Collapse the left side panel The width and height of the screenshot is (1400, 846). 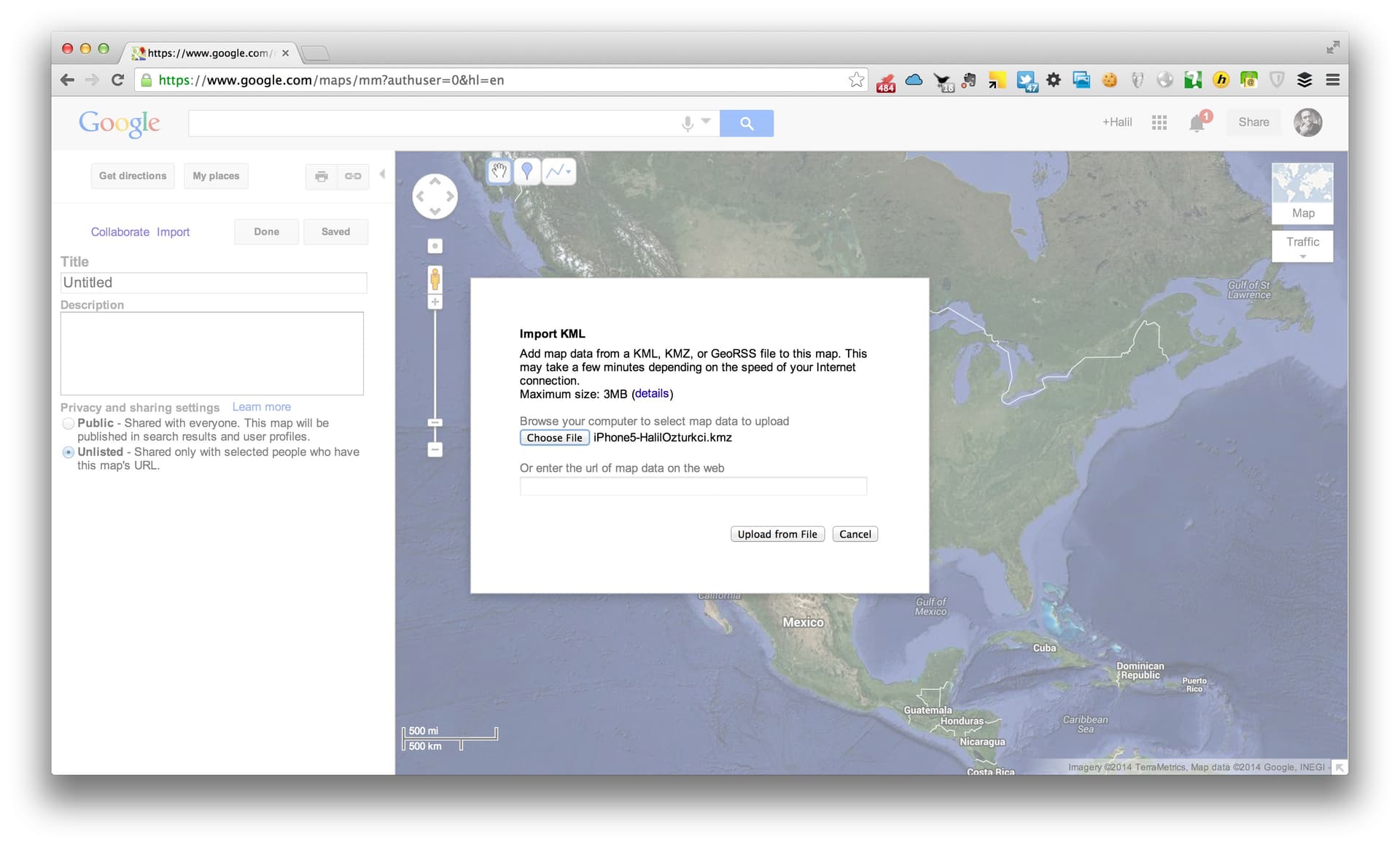382,174
